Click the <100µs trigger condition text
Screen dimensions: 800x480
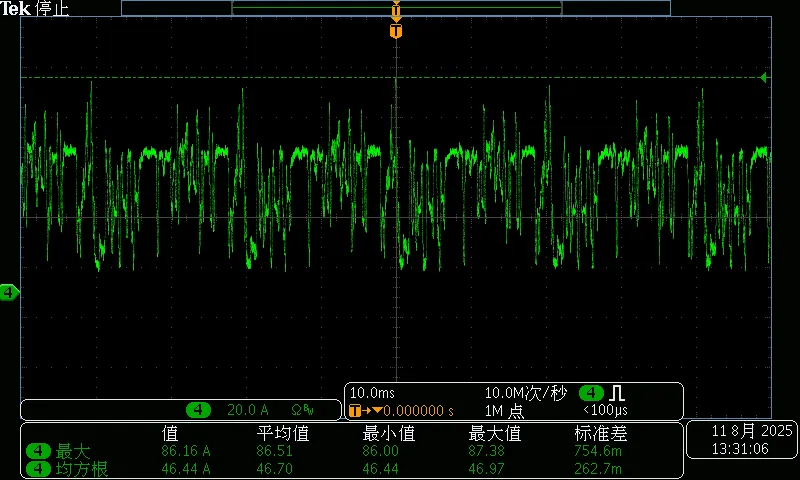pyautogui.click(x=605, y=410)
